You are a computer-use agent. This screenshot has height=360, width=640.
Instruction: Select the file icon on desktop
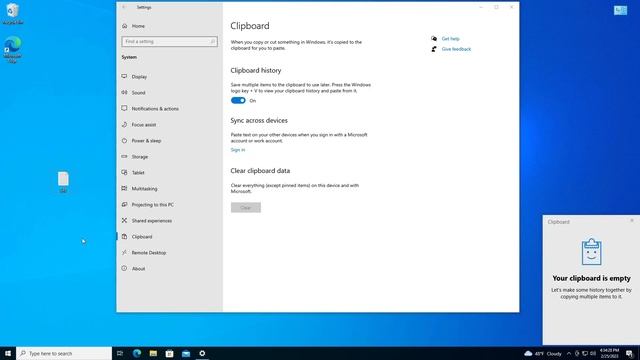[x=63, y=182]
